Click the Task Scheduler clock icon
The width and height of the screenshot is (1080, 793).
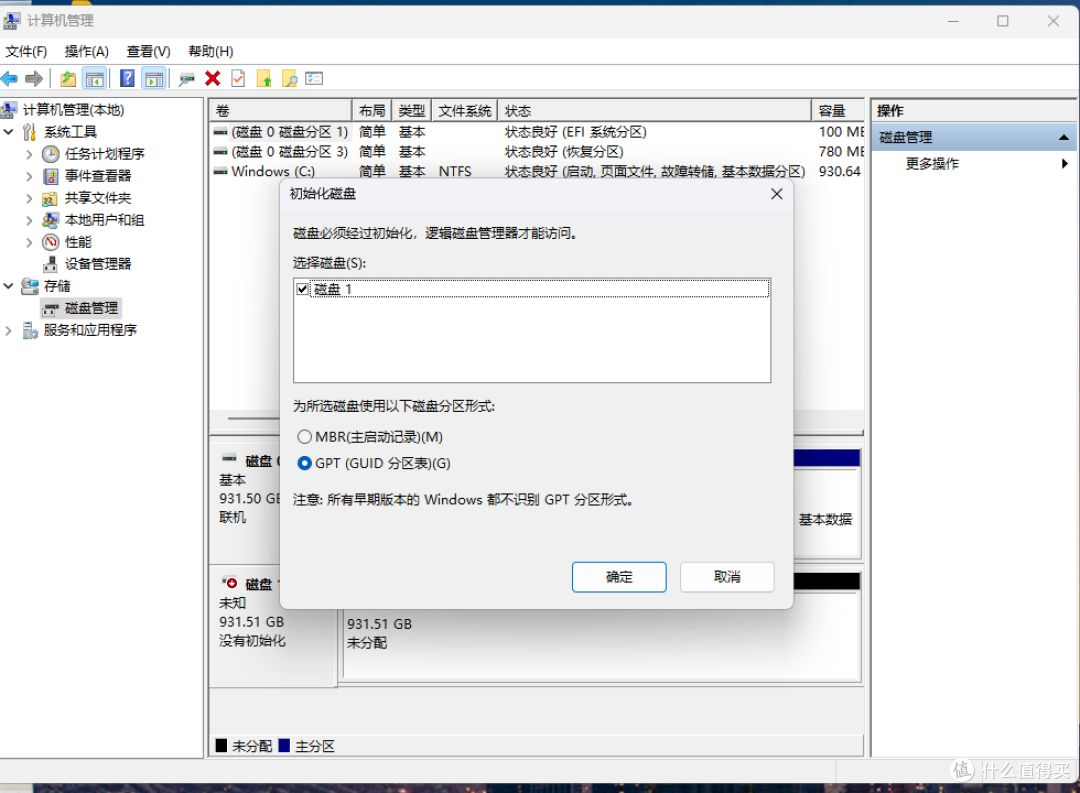[x=51, y=154]
